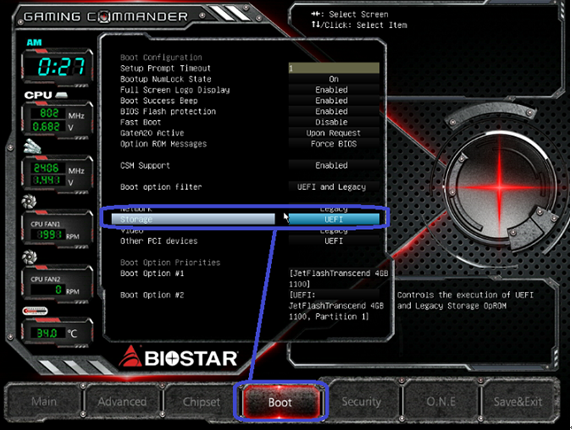Image resolution: width=572 pixels, height=430 pixels.
Task: Open the O.N.E tab
Action: 441,401
